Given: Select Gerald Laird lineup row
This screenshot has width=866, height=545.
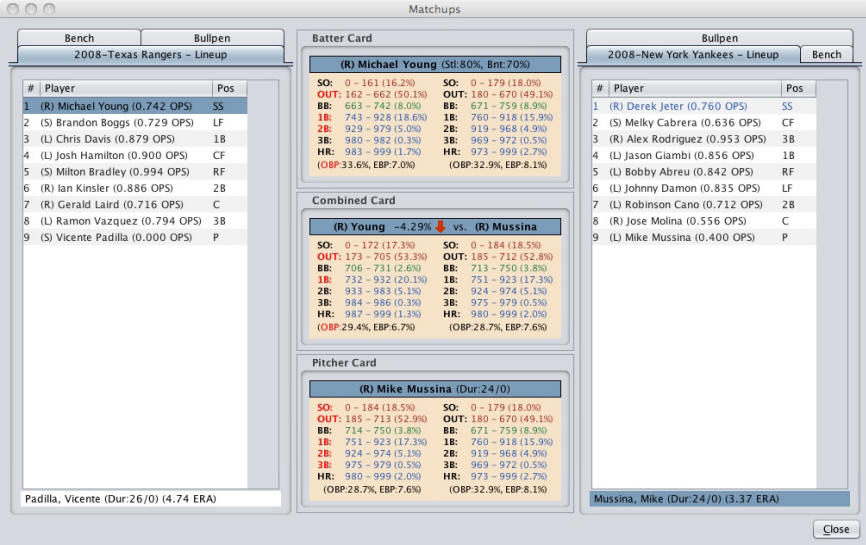Looking at the screenshot, I should (135, 204).
